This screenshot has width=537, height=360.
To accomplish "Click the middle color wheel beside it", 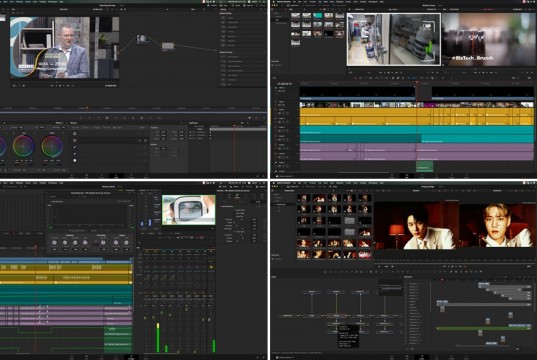I will [24, 146].
